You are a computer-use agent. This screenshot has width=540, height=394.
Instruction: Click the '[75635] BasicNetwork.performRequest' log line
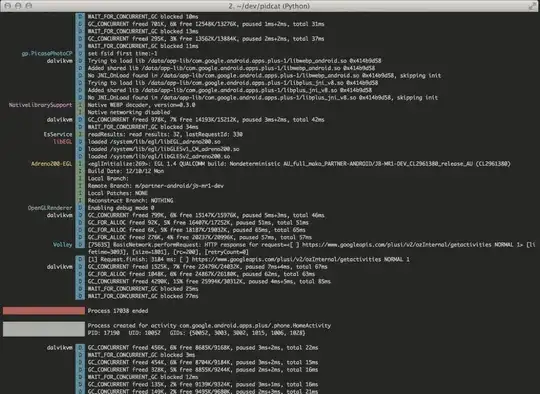pyautogui.click(x=312, y=248)
